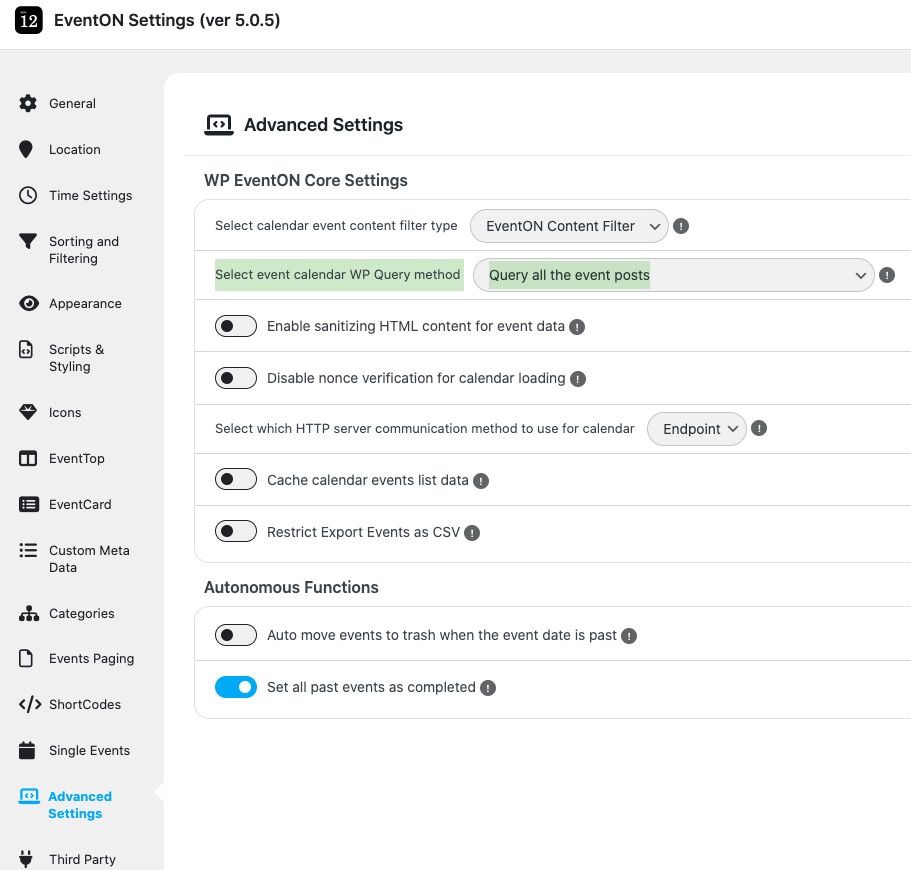911x870 pixels.
Task: Open Third Party settings section
Action: (x=82, y=860)
